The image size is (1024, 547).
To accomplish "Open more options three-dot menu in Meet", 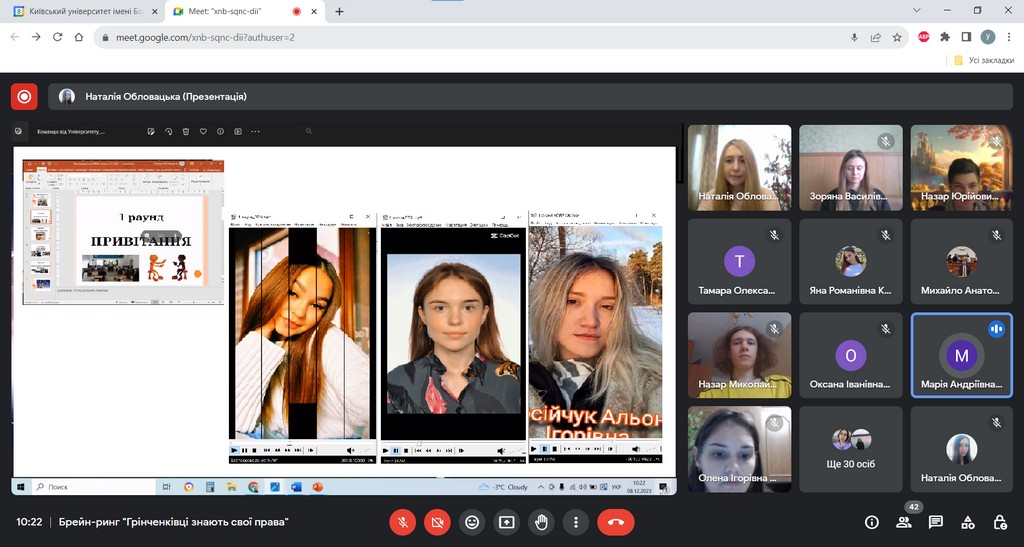I will click(x=575, y=522).
